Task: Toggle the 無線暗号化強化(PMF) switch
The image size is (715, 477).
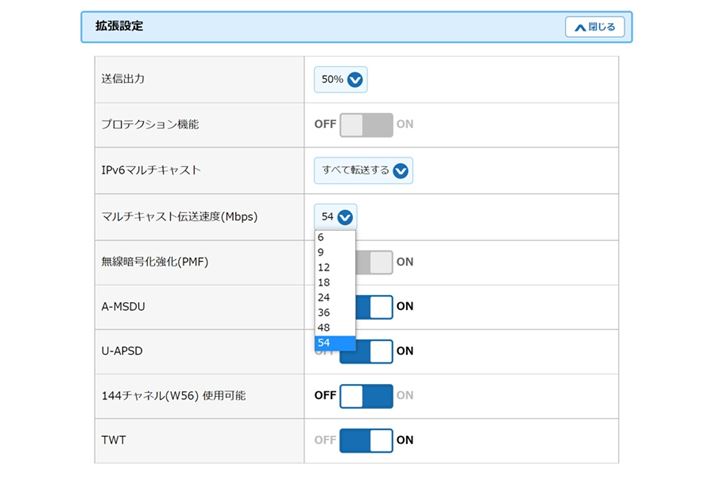Action: (376, 262)
